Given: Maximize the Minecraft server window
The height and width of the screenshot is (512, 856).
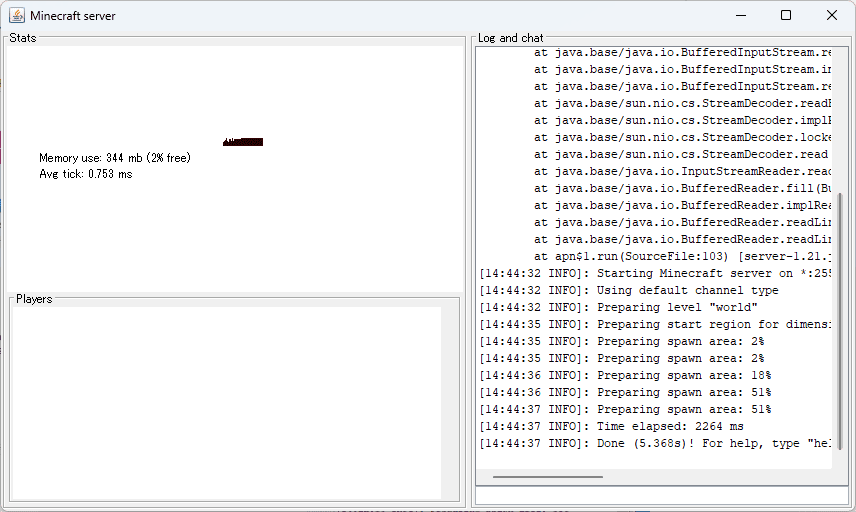Looking at the screenshot, I should (x=786, y=15).
